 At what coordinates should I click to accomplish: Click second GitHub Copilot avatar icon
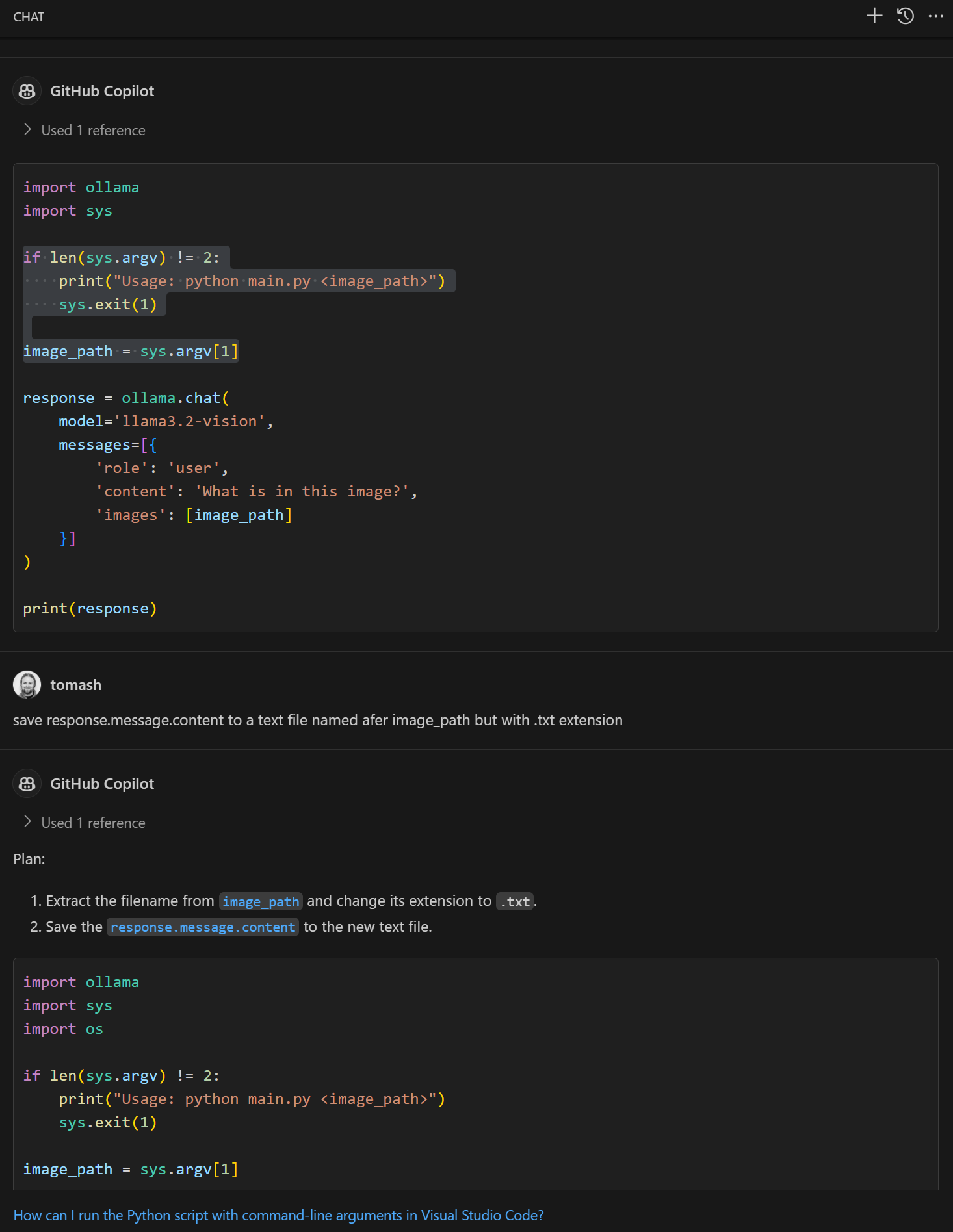(x=27, y=784)
